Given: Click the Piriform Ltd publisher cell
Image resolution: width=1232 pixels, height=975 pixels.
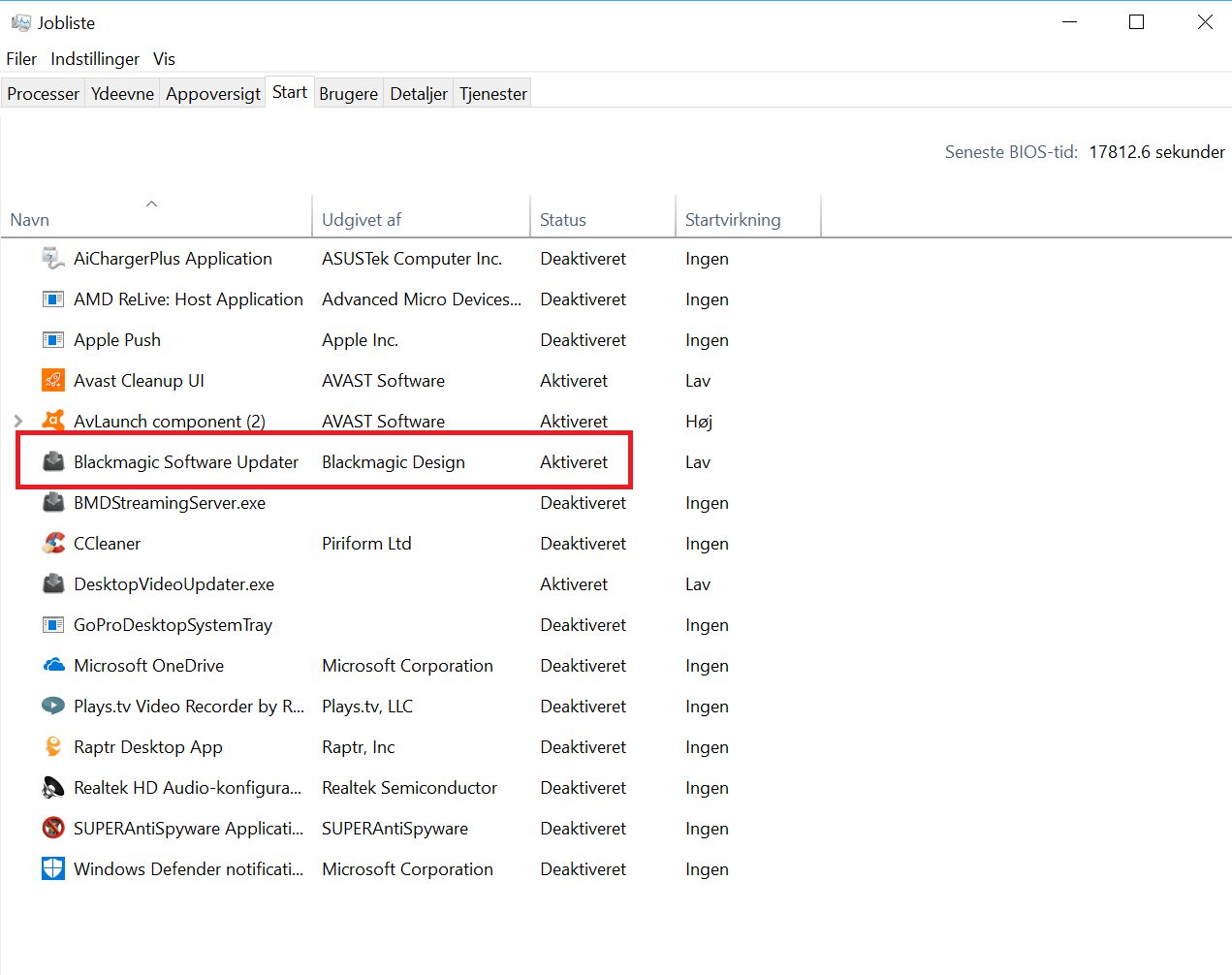Looking at the screenshot, I should [x=366, y=544].
